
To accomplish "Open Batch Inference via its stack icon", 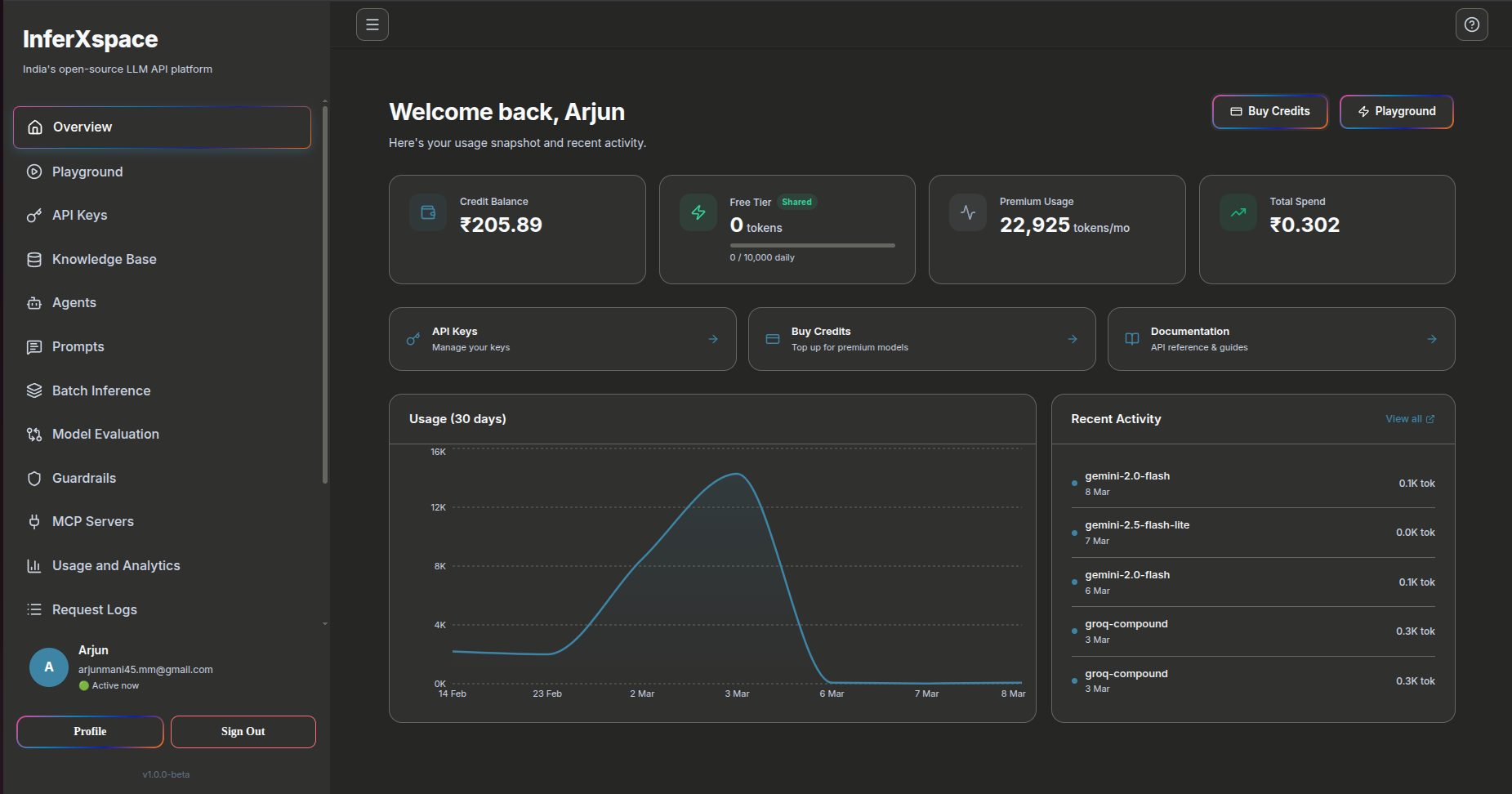I will (33, 390).
